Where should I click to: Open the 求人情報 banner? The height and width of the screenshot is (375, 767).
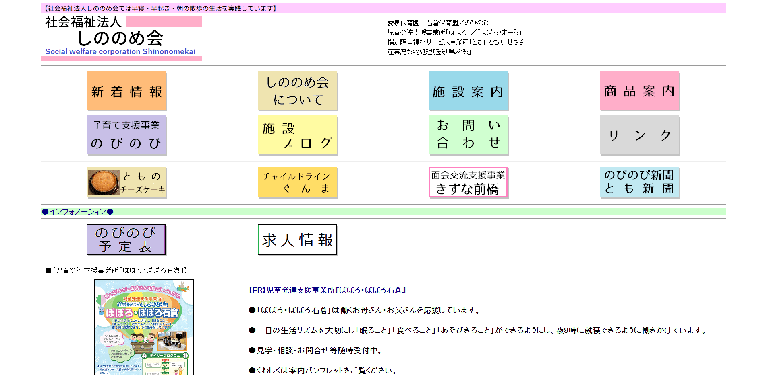(297, 240)
